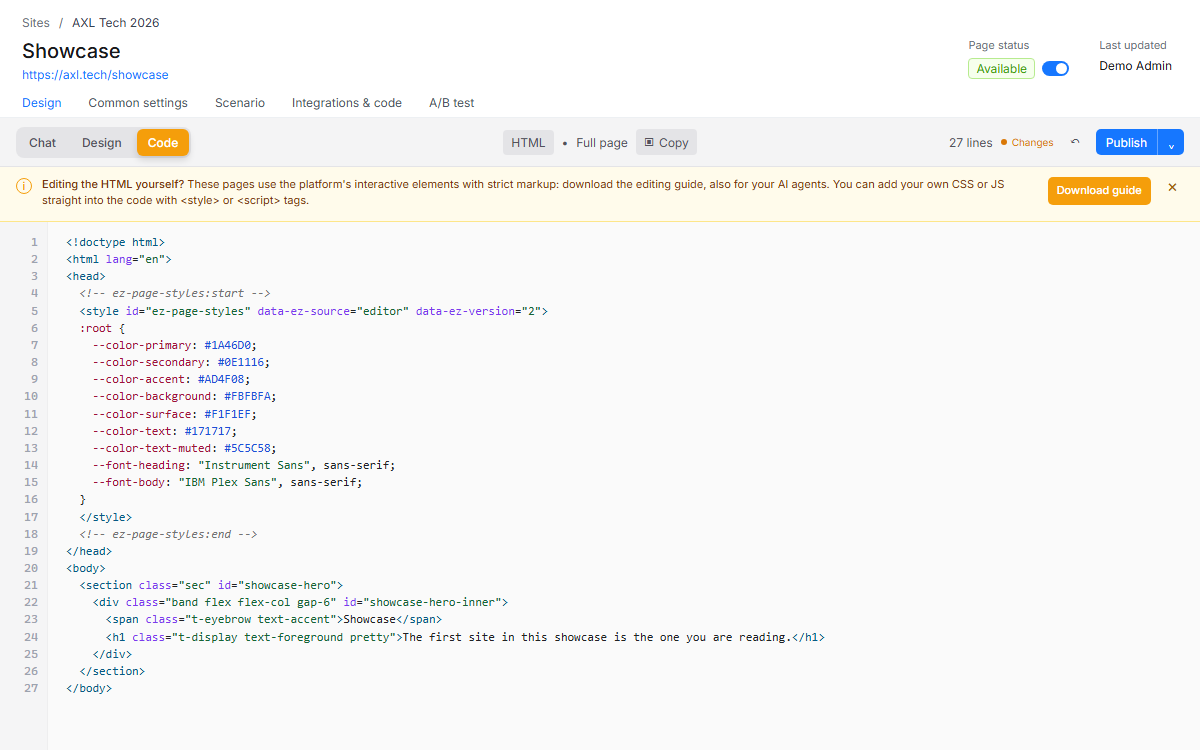The image size is (1200, 750).
Task: Click the ez-page-styles:end comment
Action: pyautogui.click(x=168, y=534)
